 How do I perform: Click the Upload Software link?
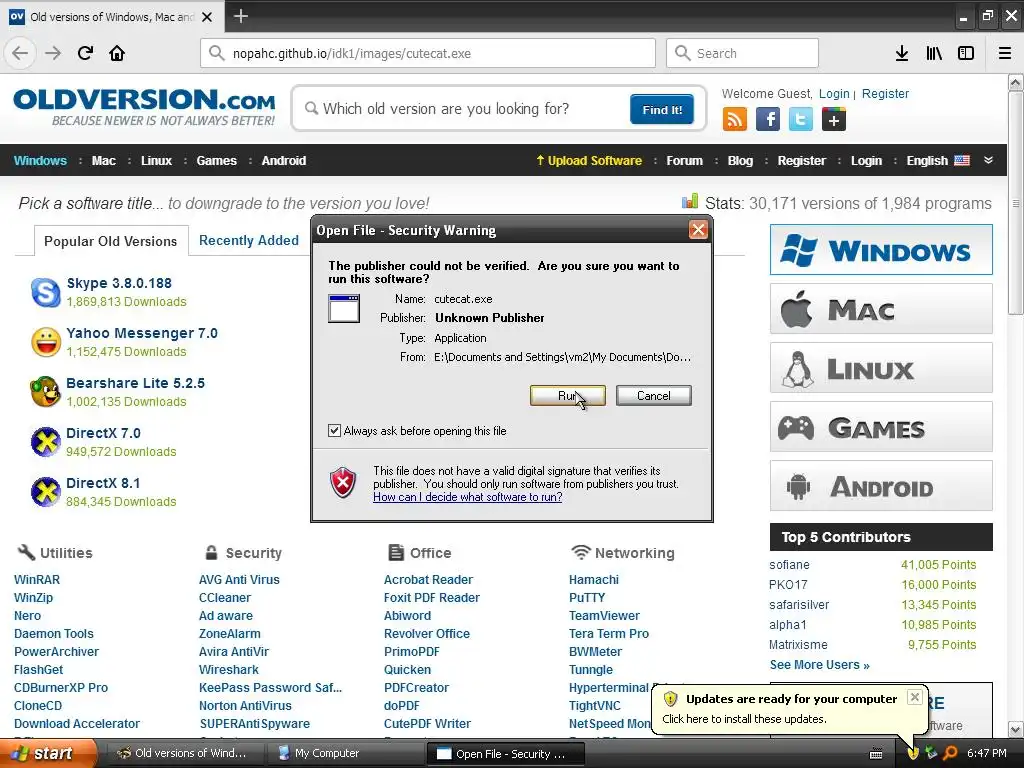(589, 161)
